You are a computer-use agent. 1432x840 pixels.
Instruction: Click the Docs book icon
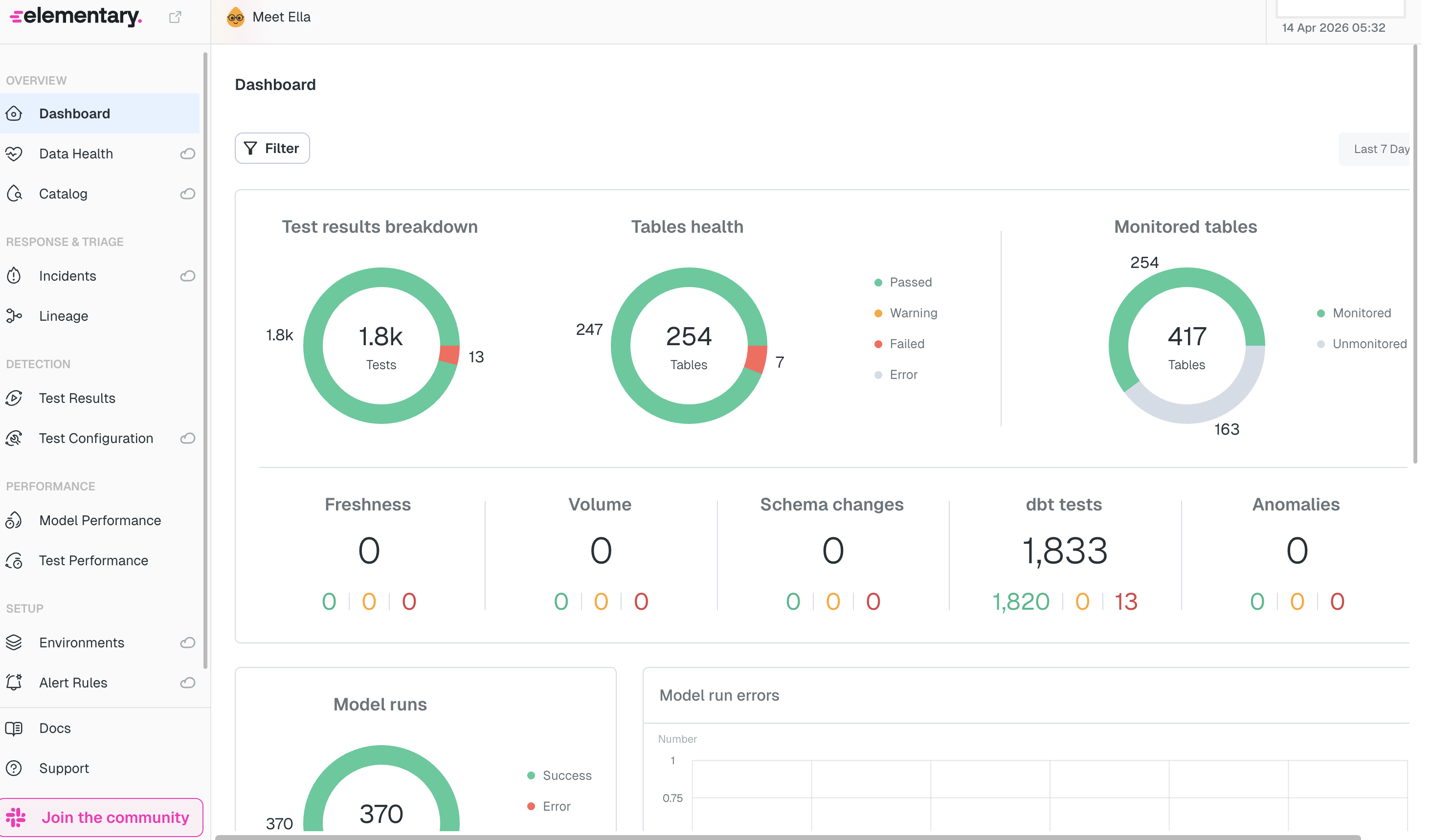tap(14, 728)
